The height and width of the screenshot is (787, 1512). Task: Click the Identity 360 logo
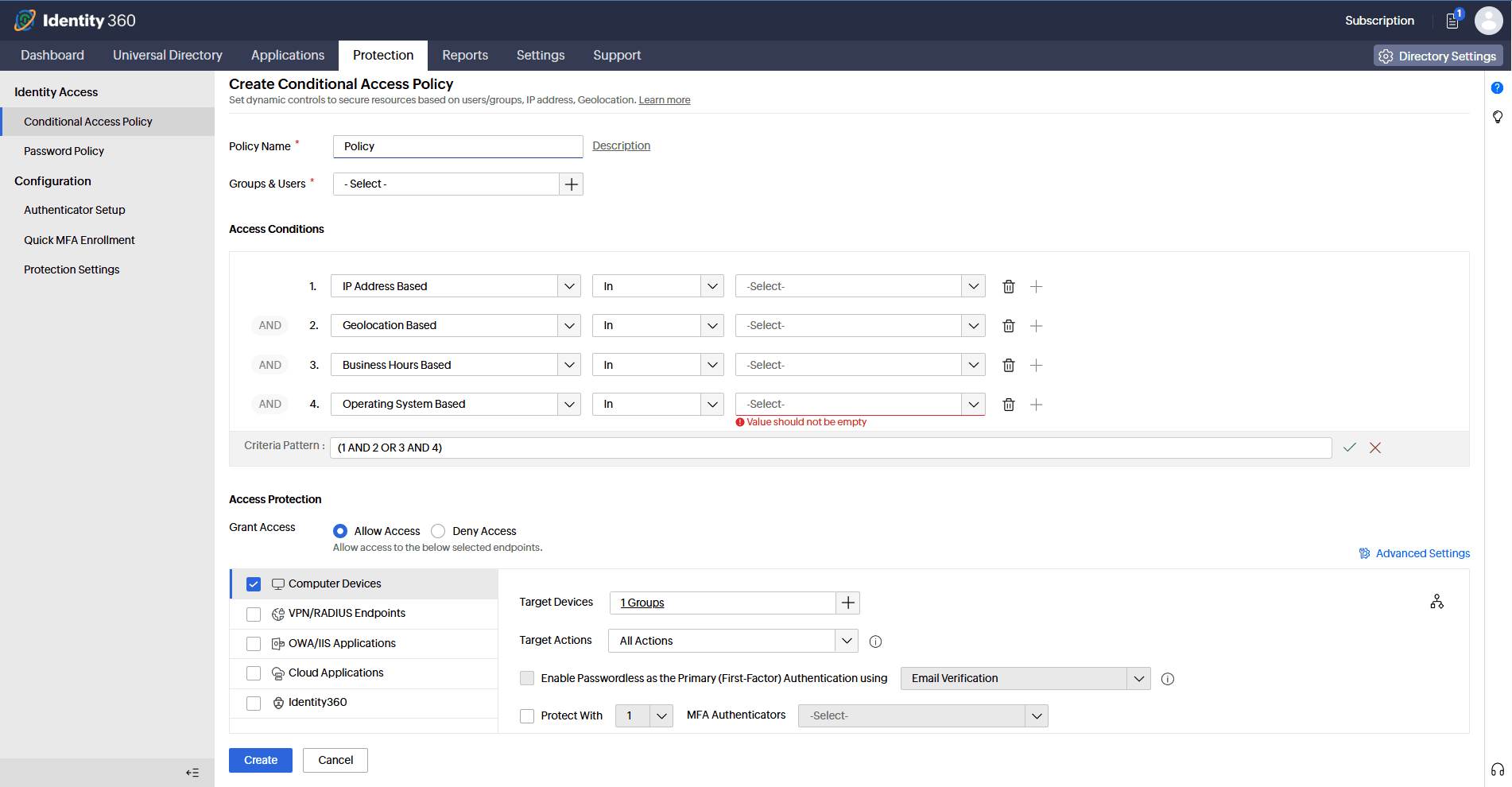coord(76,20)
